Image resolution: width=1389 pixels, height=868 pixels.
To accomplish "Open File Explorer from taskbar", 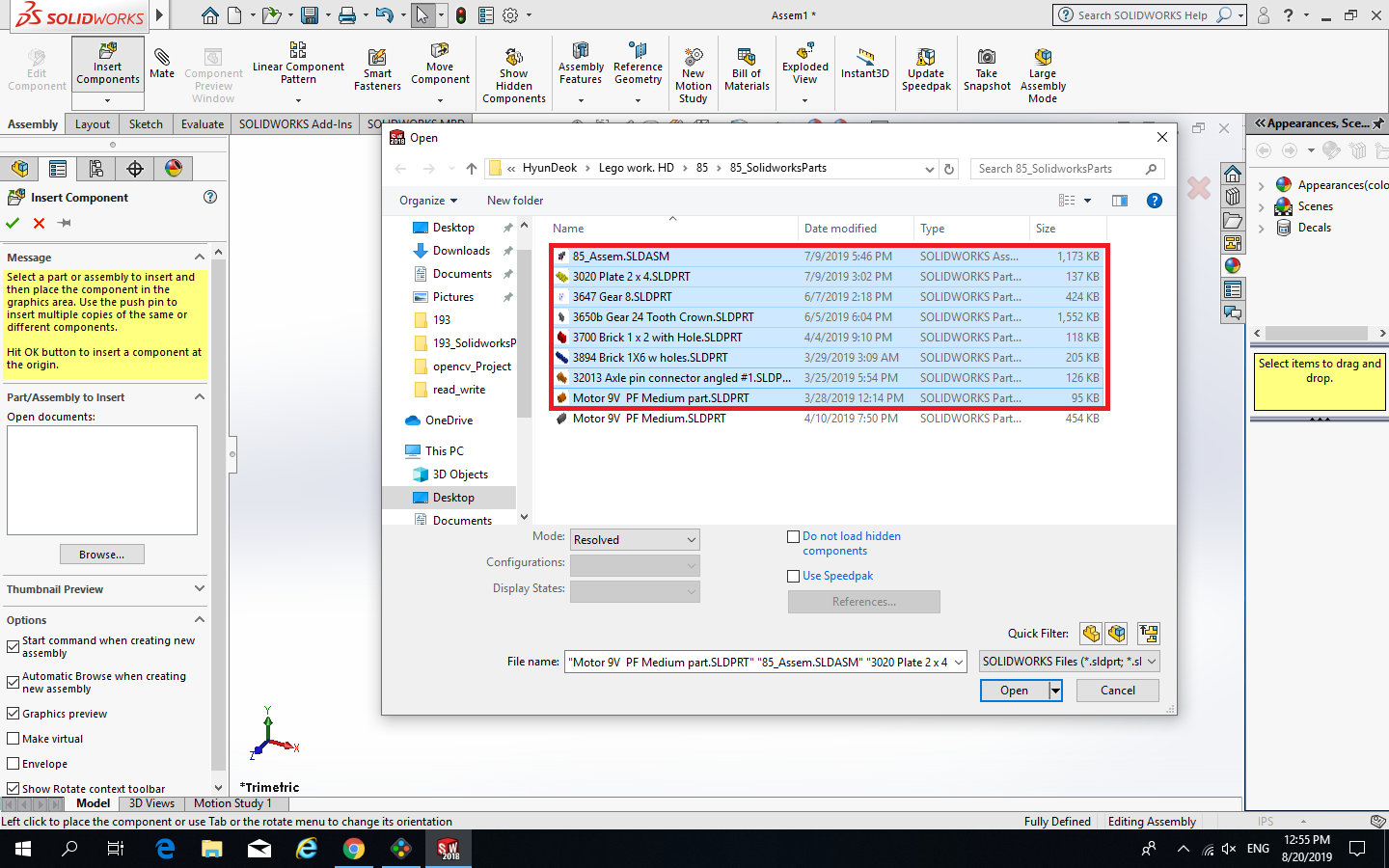I will [212, 849].
